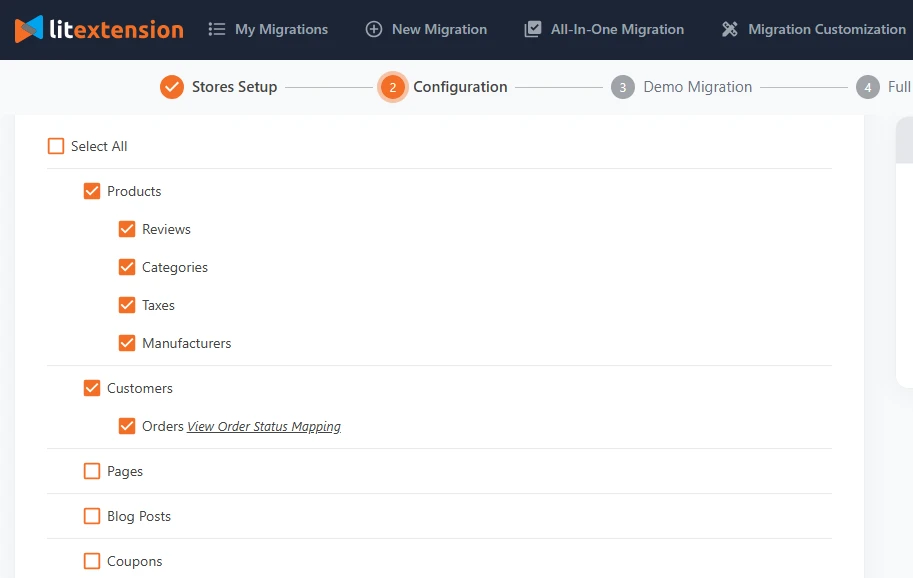Uncheck the Categories checkbox
The height and width of the screenshot is (578, 913).
(x=127, y=267)
